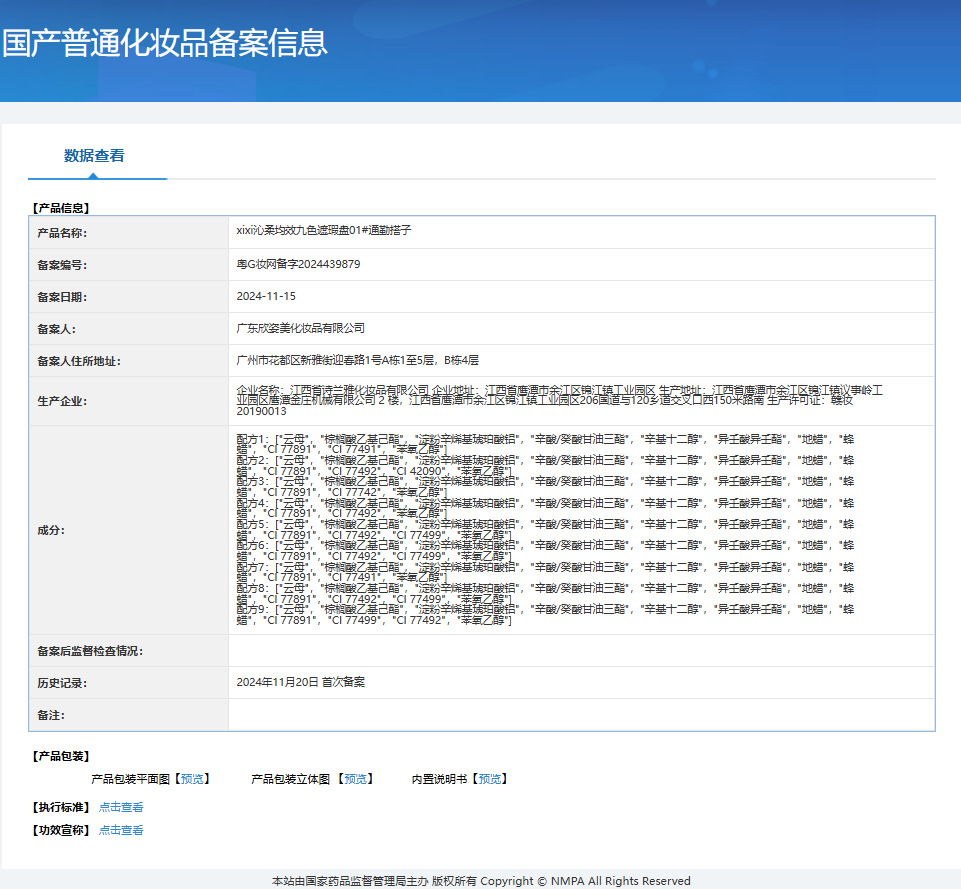Select the filing date 2024-11-15
961x889 pixels.
tap(266, 297)
